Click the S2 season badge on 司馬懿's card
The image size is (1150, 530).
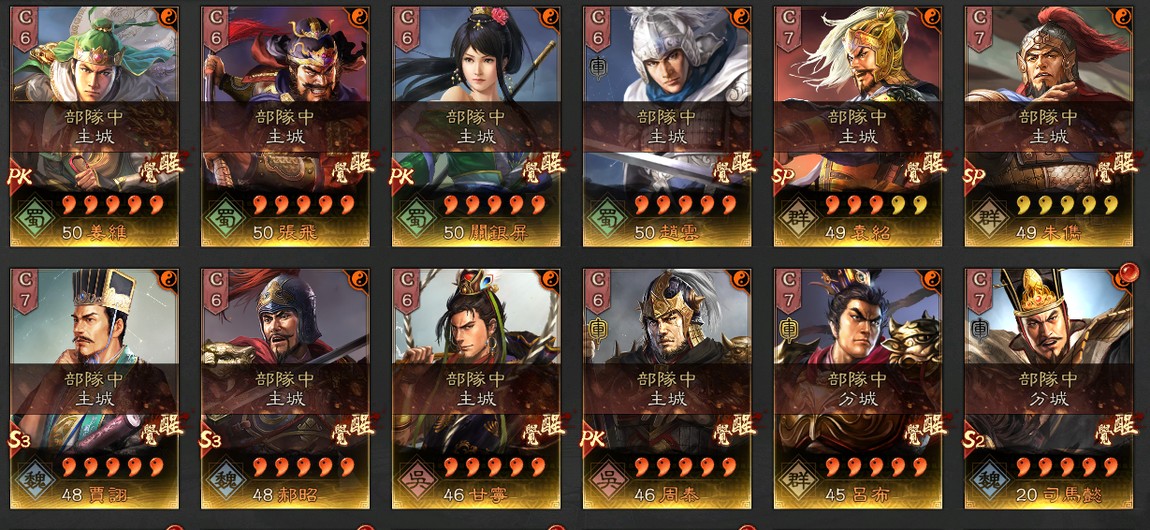click(x=976, y=439)
